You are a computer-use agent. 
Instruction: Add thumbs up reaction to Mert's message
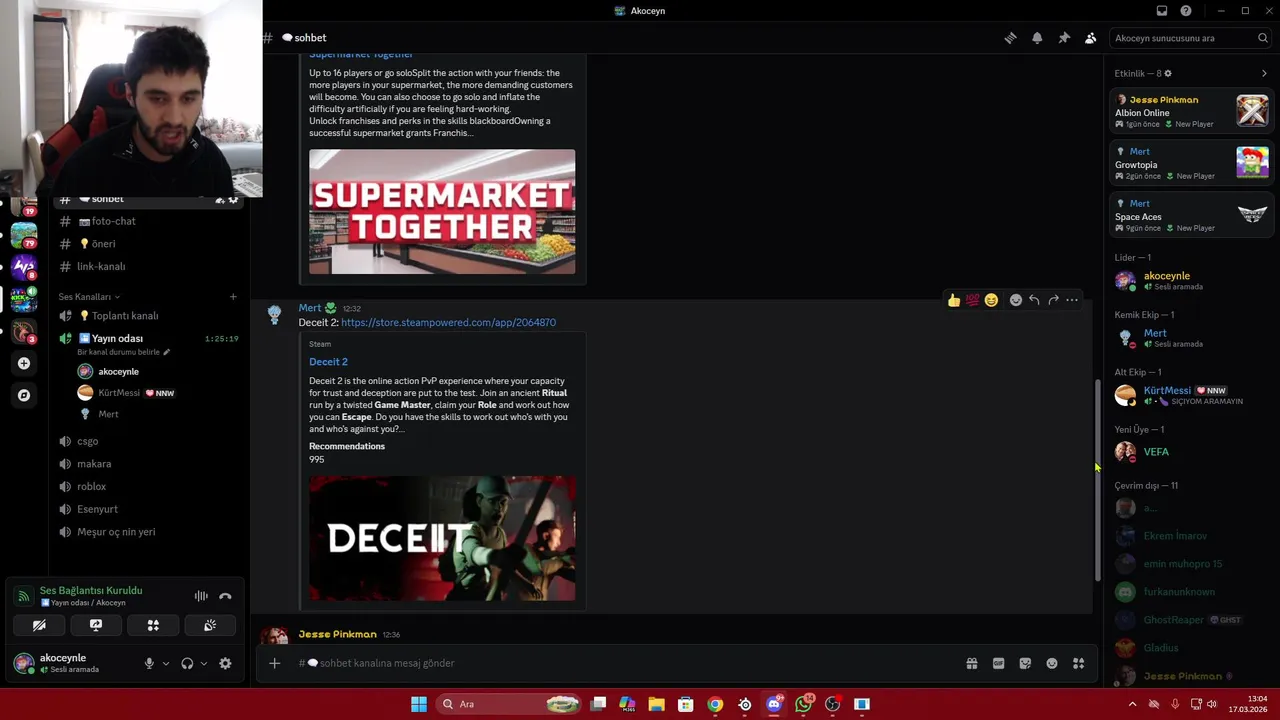click(x=954, y=300)
